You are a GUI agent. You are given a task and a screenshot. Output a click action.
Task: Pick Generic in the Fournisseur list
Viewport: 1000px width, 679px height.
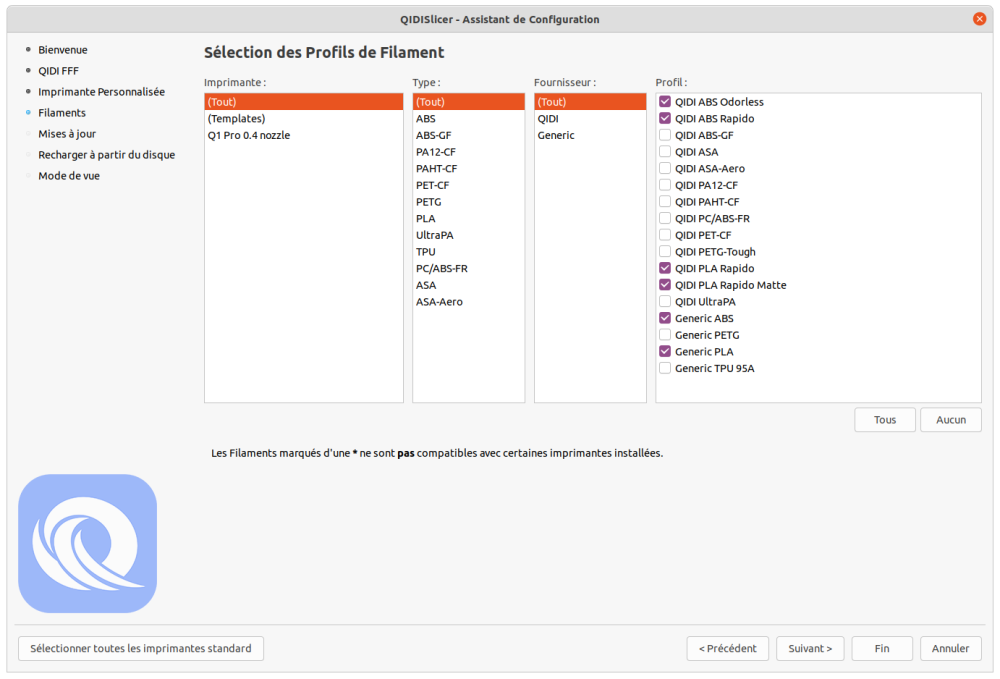tap(590, 135)
